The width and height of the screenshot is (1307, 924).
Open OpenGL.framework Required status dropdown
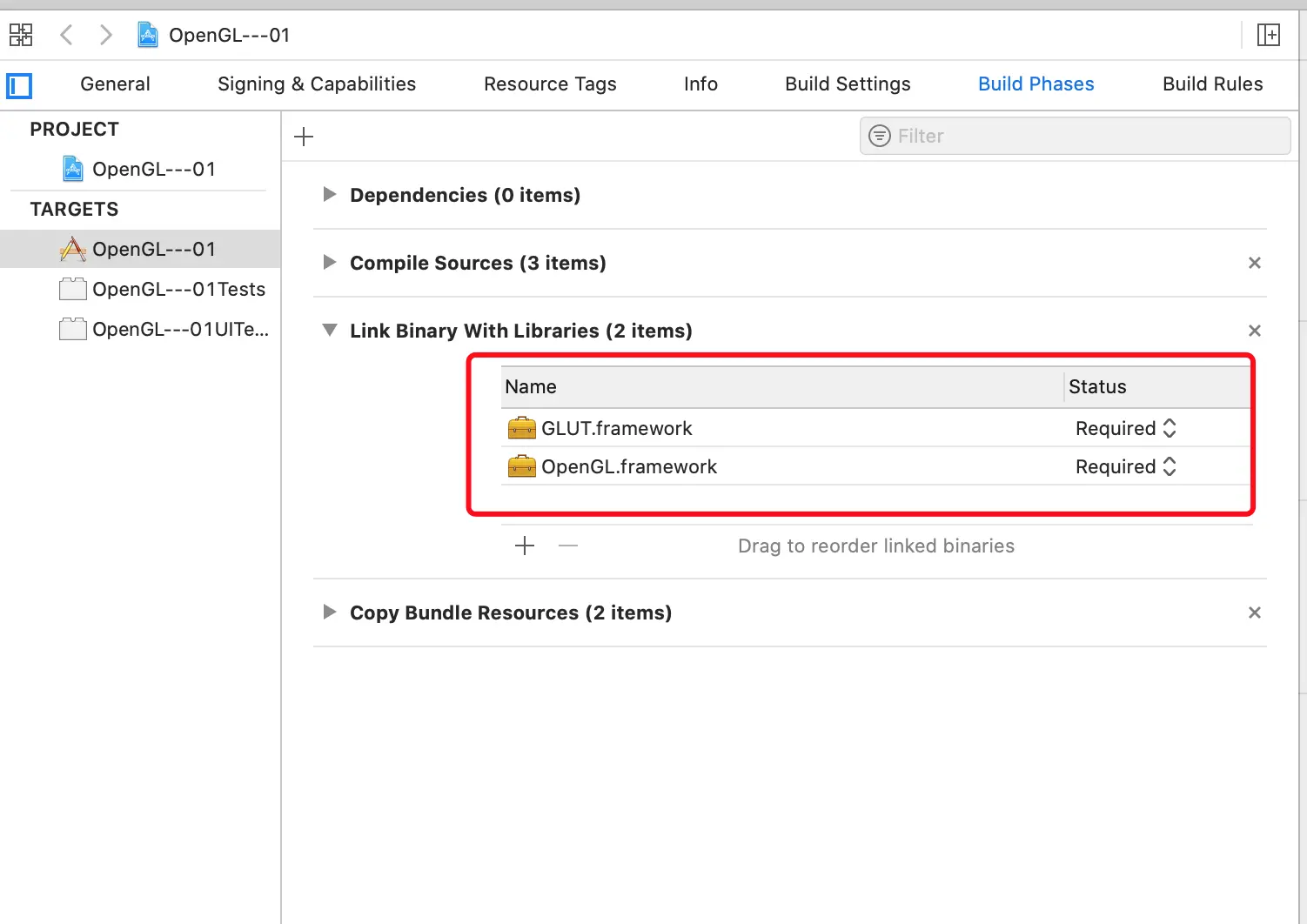(1126, 466)
